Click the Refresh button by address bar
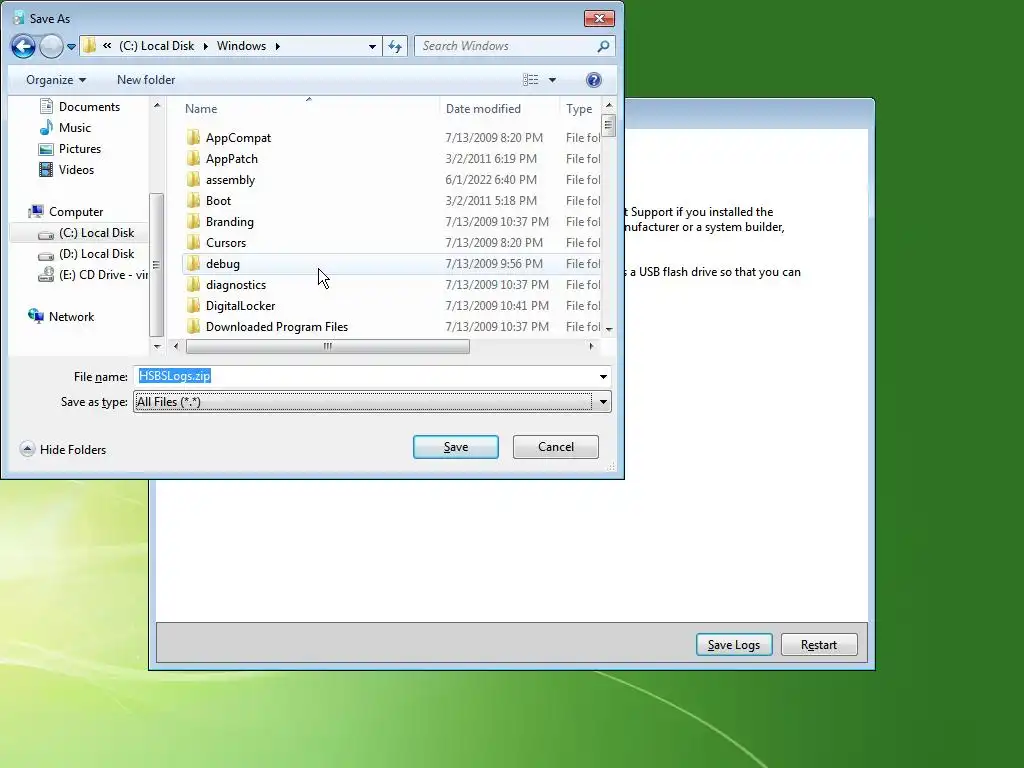The width and height of the screenshot is (1024, 768). pyautogui.click(x=395, y=46)
